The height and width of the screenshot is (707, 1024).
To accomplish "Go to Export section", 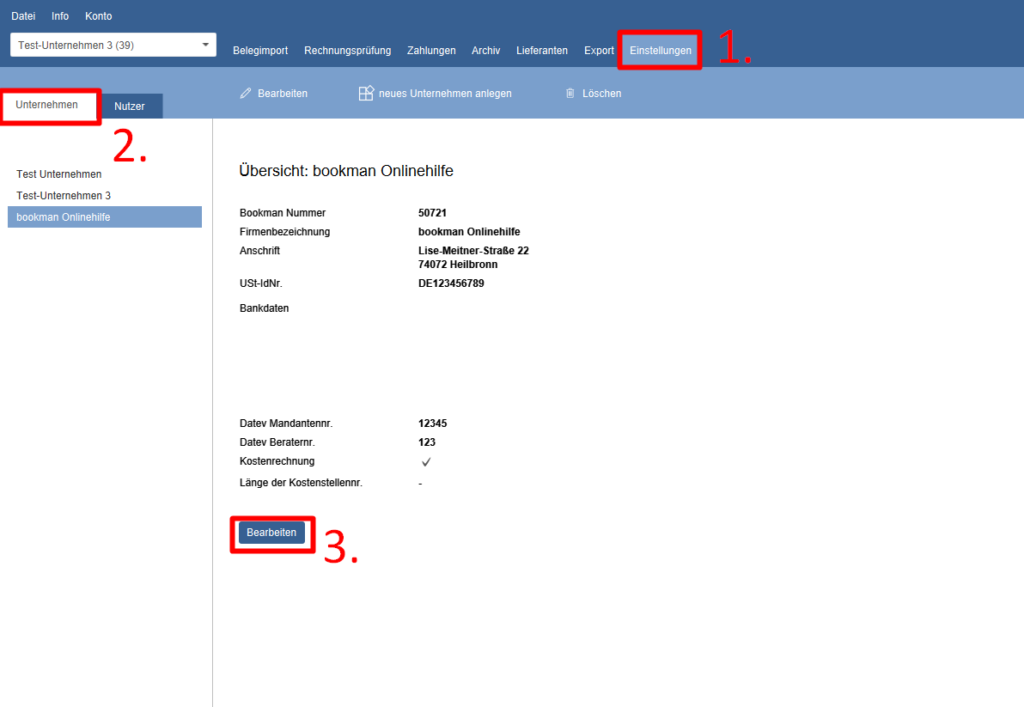I will point(599,50).
